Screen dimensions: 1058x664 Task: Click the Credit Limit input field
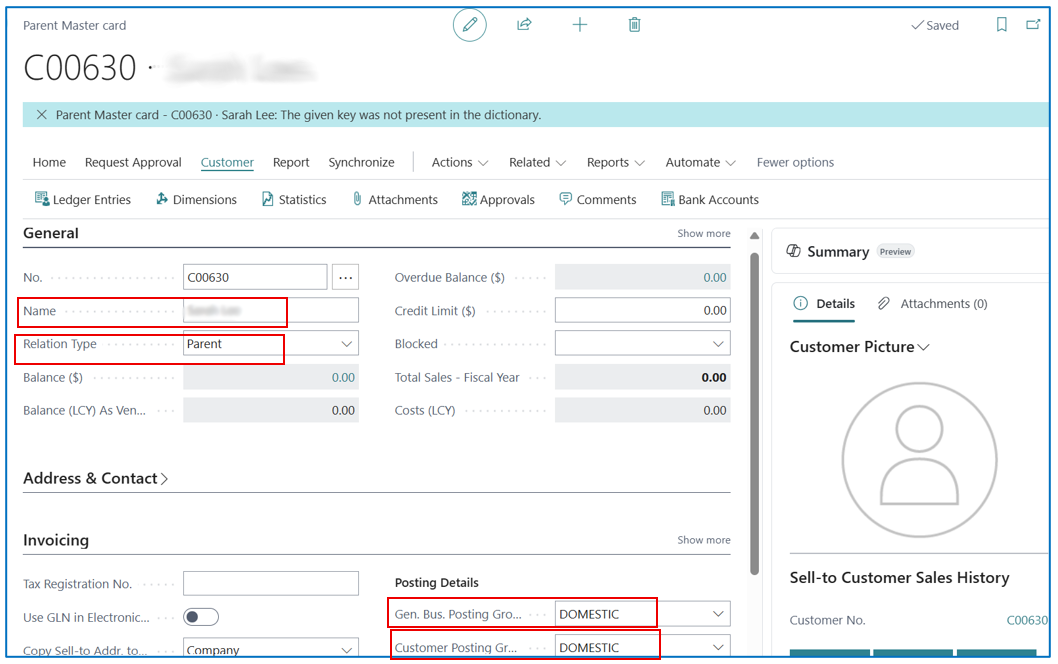pos(642,310)
